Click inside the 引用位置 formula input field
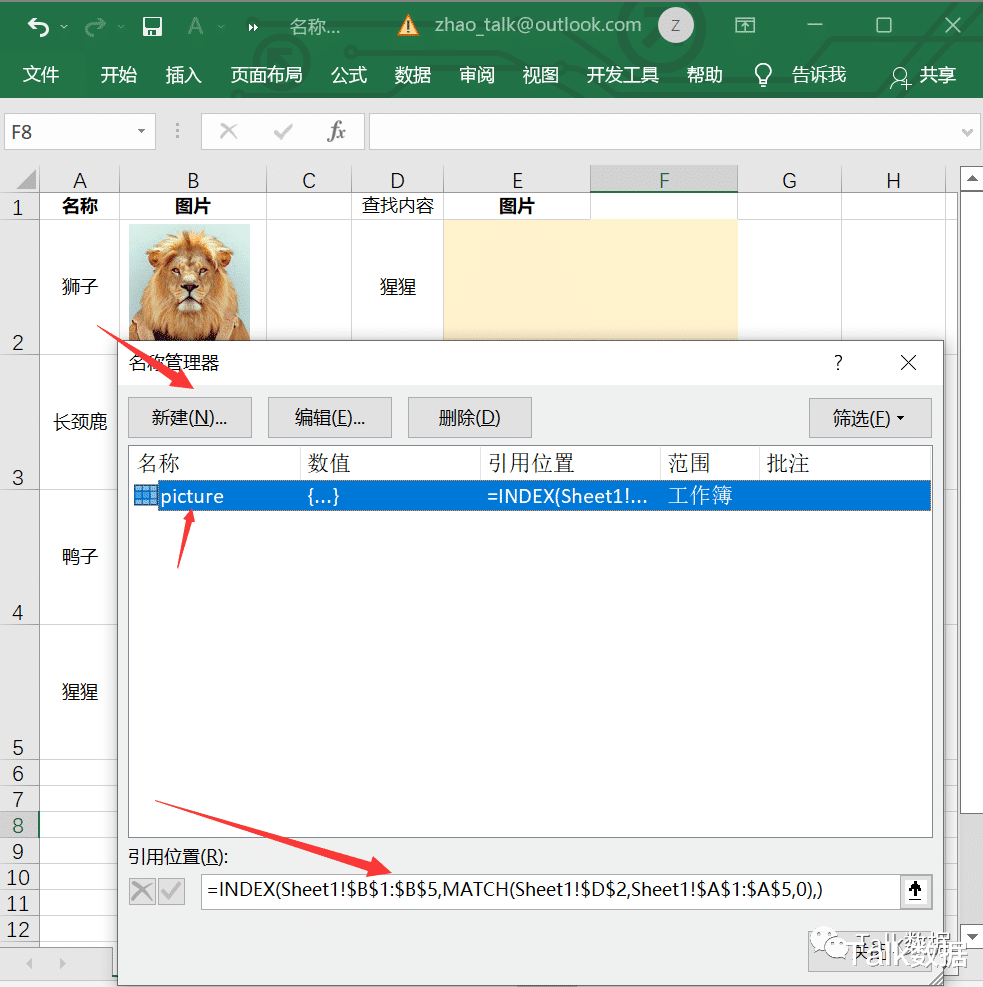This screenshot has width=983, height=987. pos(550,891)
